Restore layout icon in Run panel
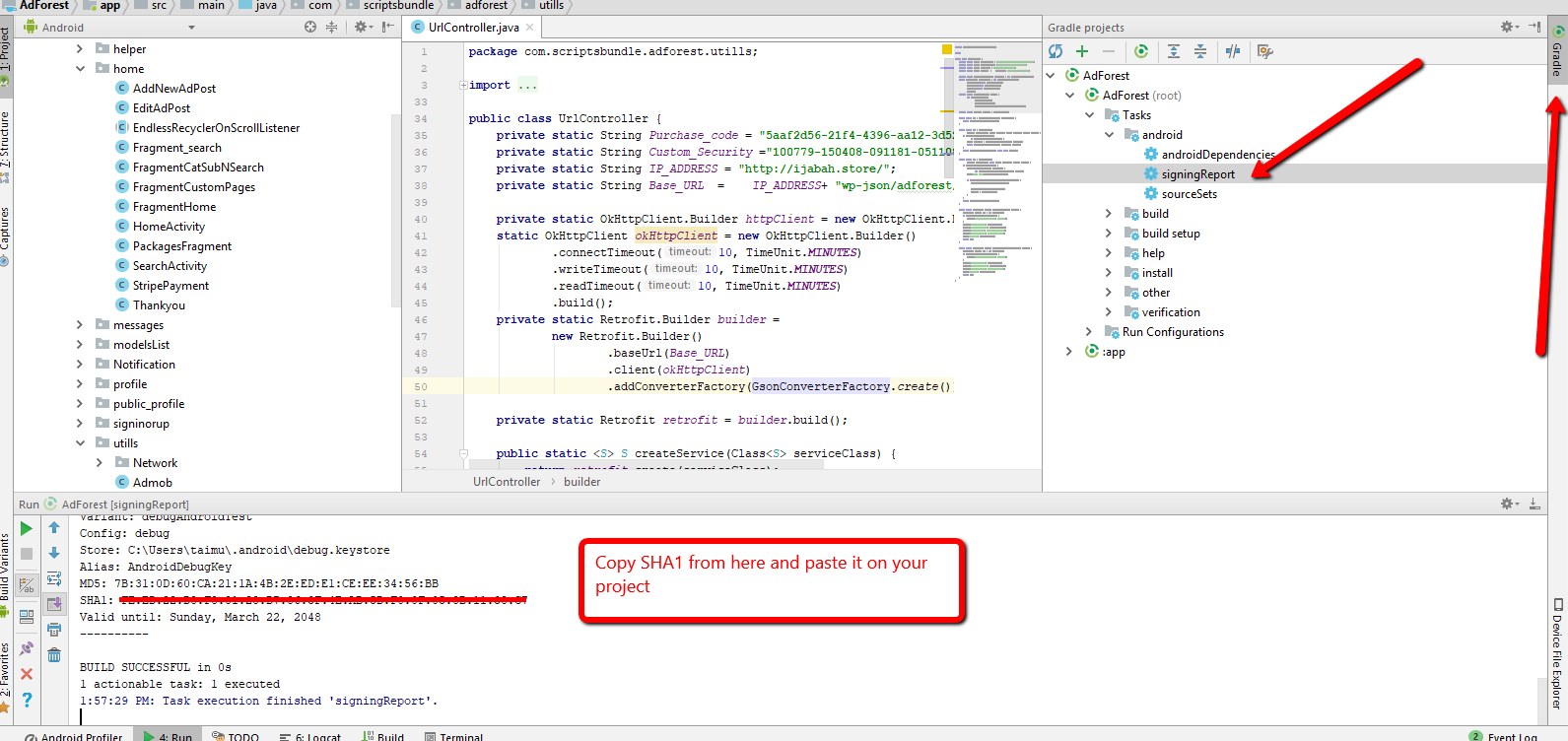Image resolution: width=1568 pixels, height=741 pixels. 27,617
